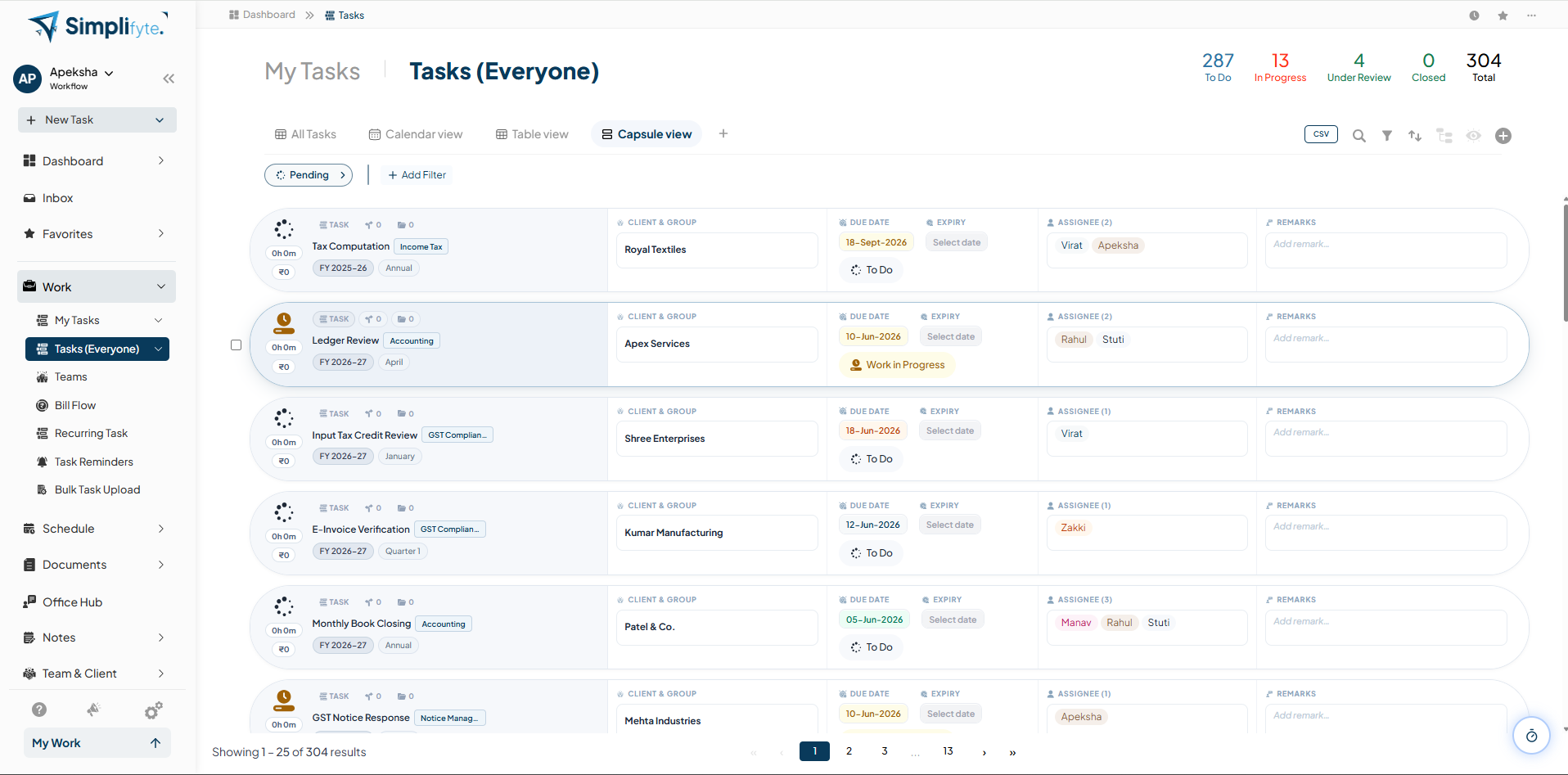Open the help question mark icon

point(39,710)
